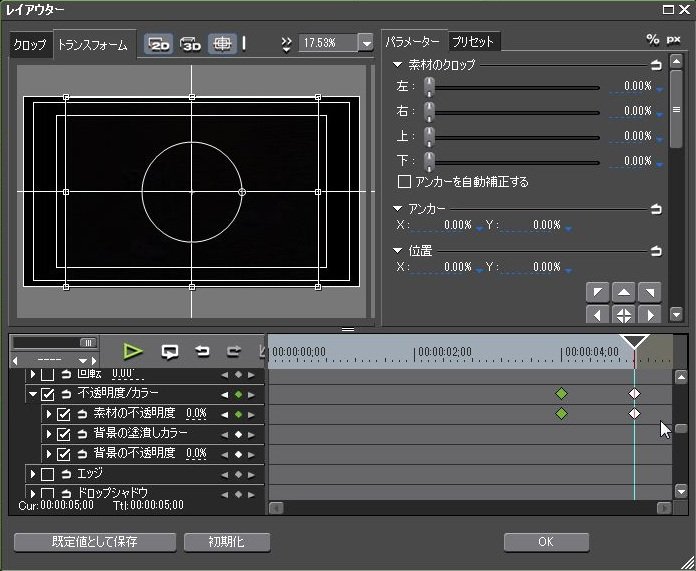Expand the 背景の塗潰しカラー row
The image size is (696, 571).
pos(49,434)
